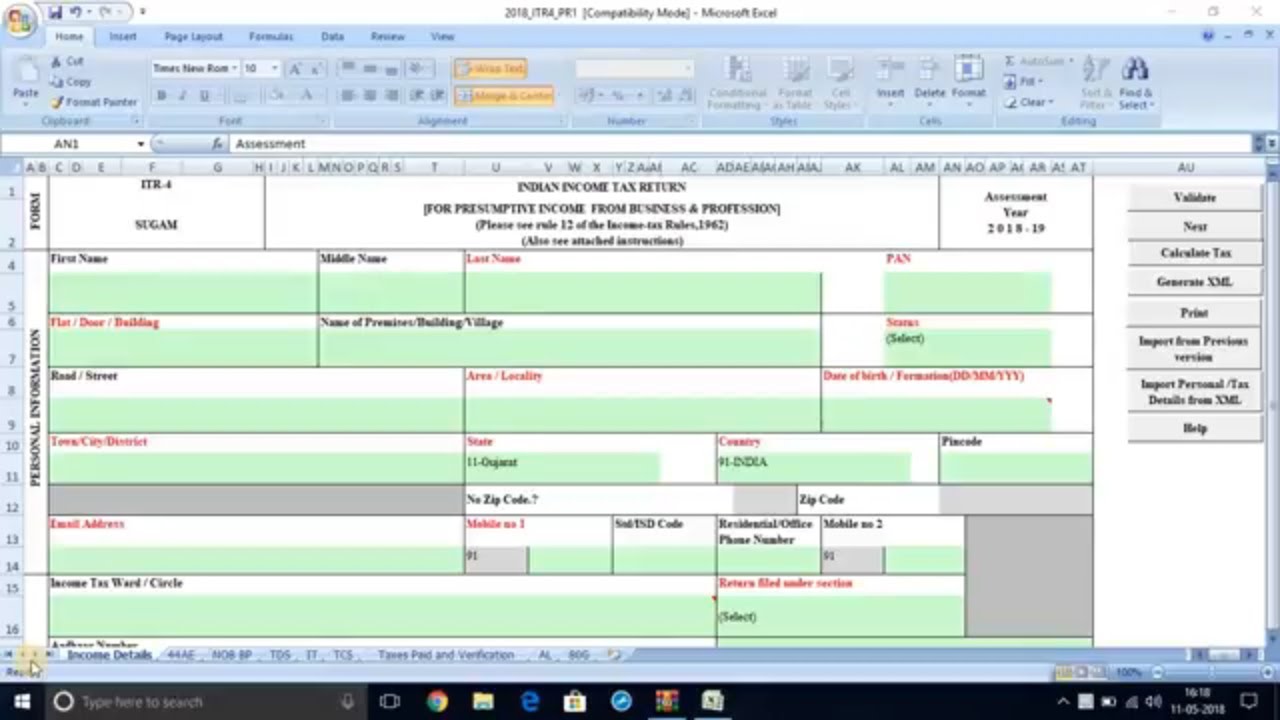The image size is (1280, 720).
Task: Open the Insert Function fx dialog
Action: (x=217, y=144)
